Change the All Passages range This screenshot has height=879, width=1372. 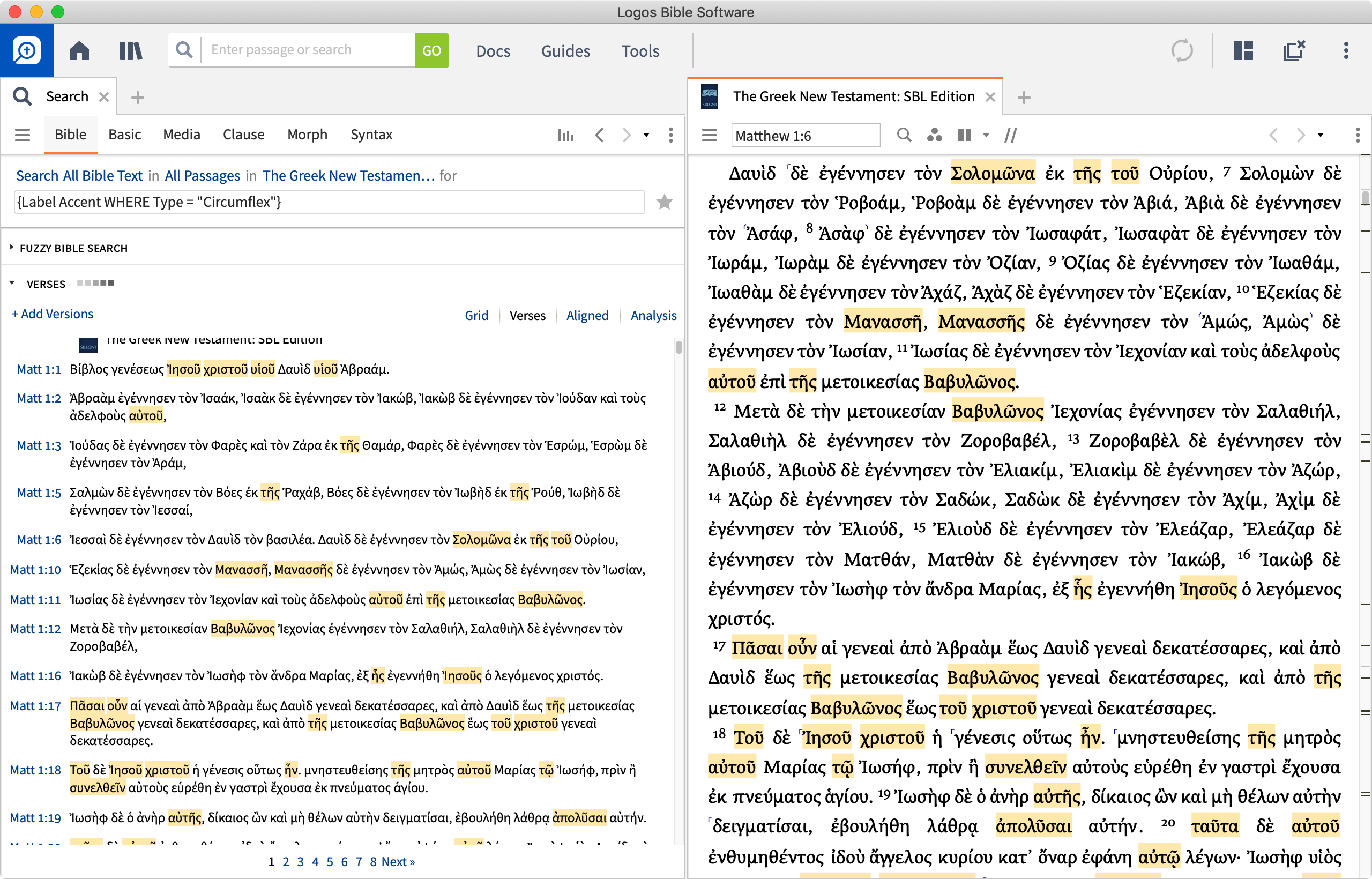pos(202,175)
